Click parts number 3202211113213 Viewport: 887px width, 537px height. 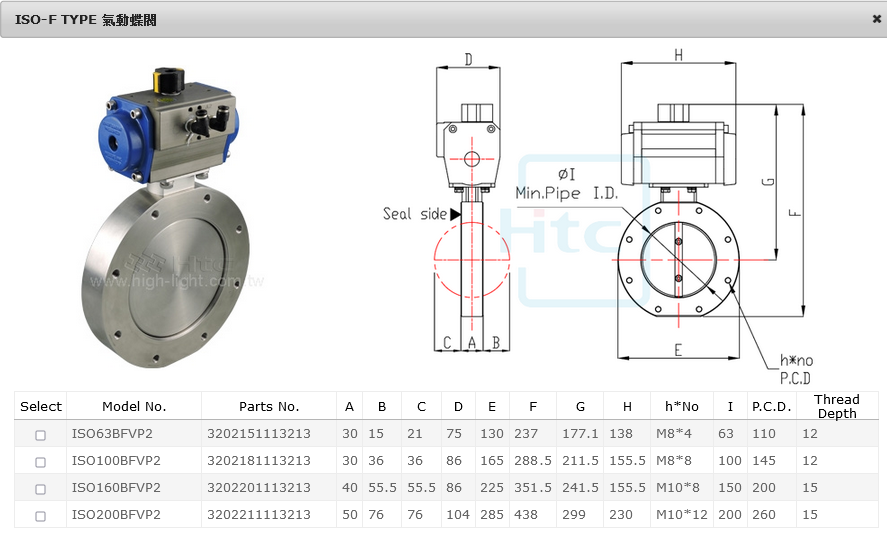259,515
